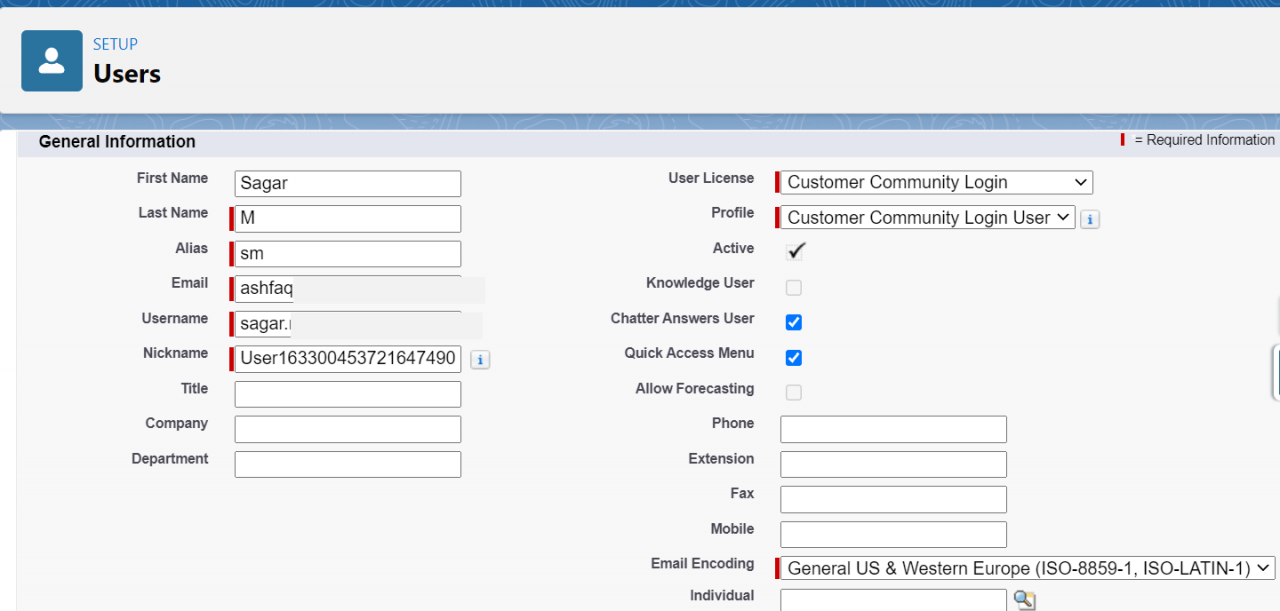
Task: Open the Profile info tooltip icon
Action: tap(1089, 218)
